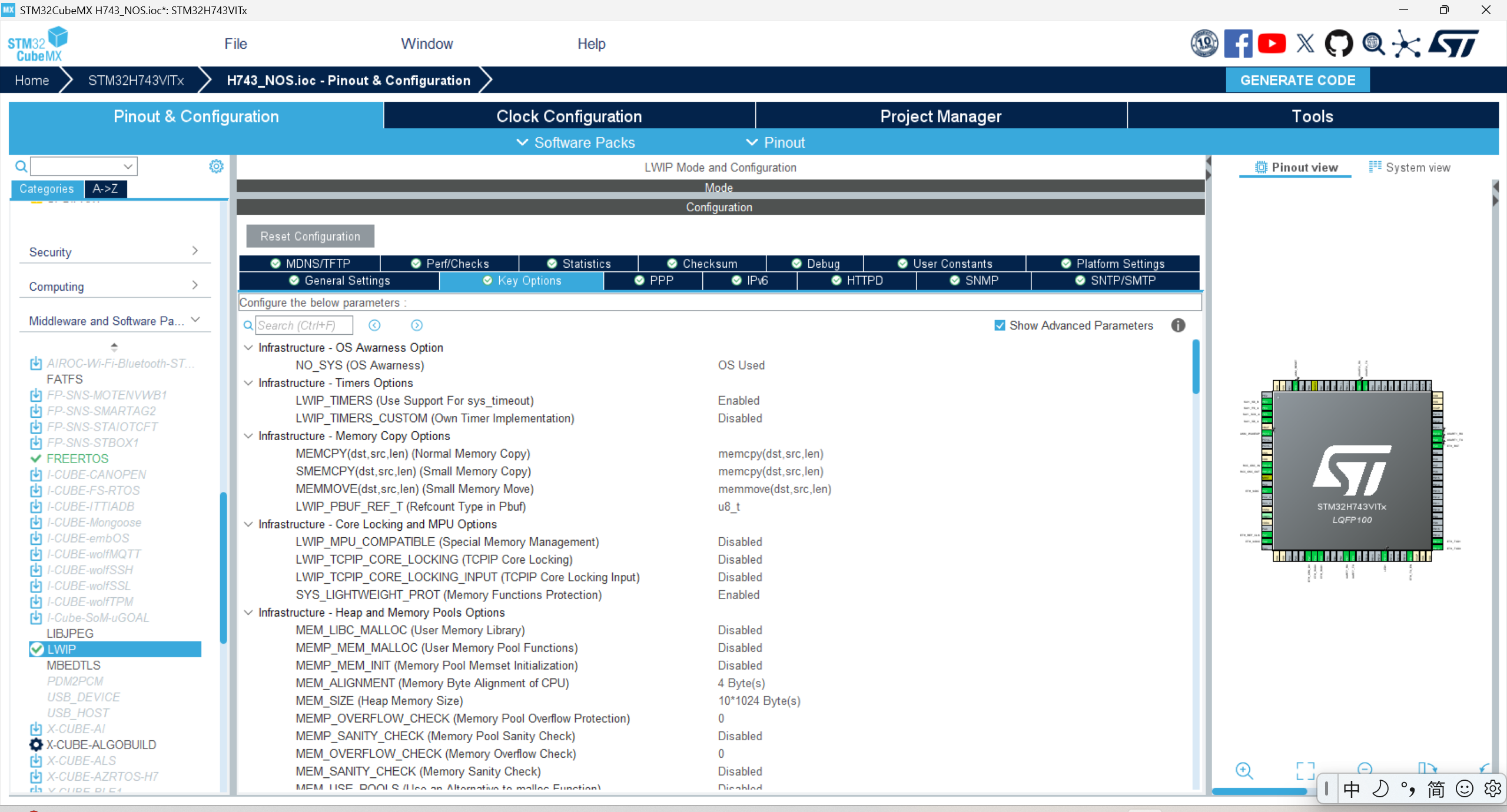Fit the chip pinout to view
This screenshot has width=1507, height=812.
(1305, 770)
